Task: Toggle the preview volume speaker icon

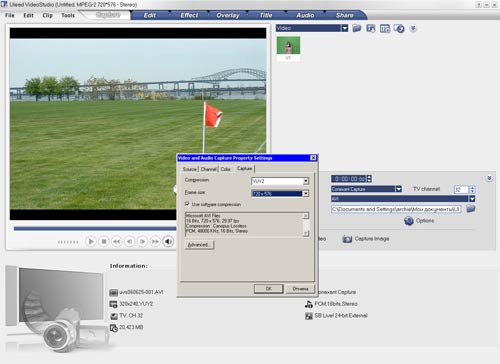Action: (169, 241)
